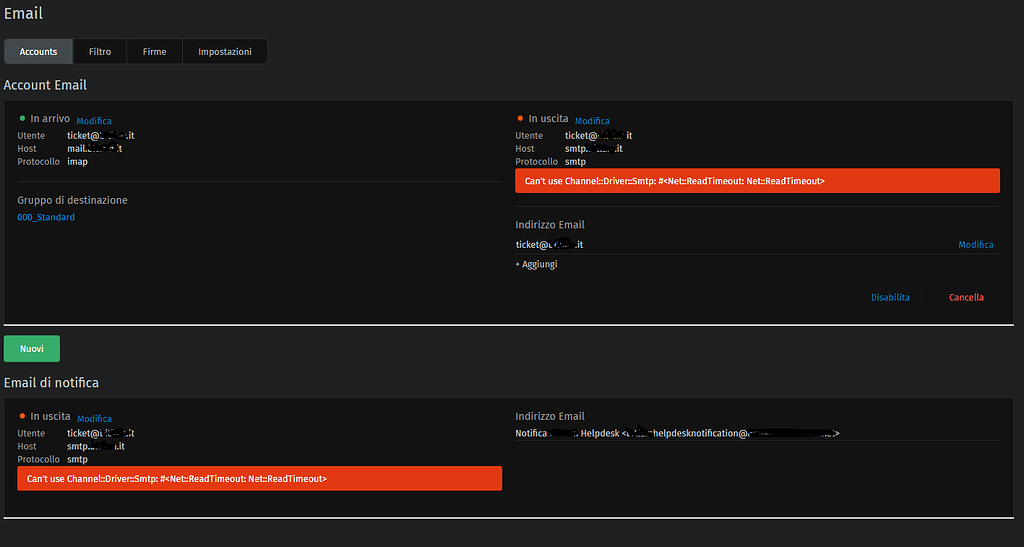1024x547 pixels.
Task: Select the Firme tab
Action: pos(154,51)
